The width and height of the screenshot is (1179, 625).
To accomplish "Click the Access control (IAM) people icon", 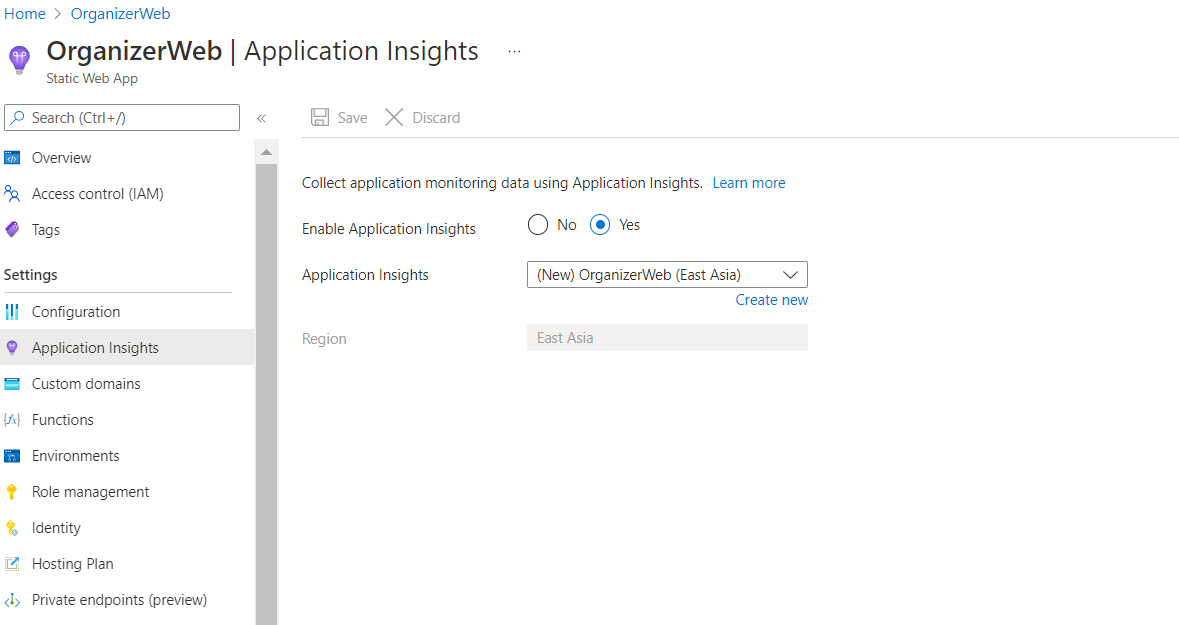I will (12, 194).
